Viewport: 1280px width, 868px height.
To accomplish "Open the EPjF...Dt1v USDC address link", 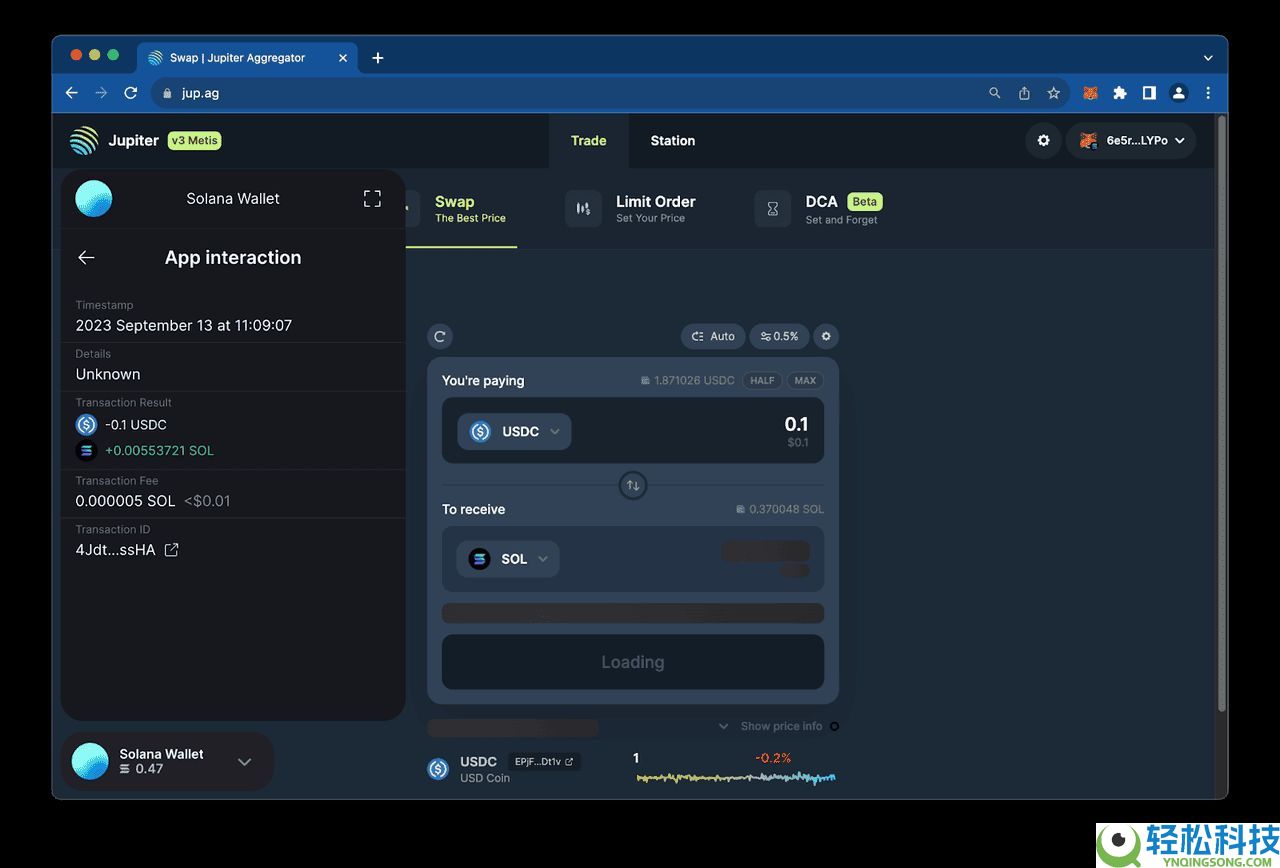I will coord(544,762).
